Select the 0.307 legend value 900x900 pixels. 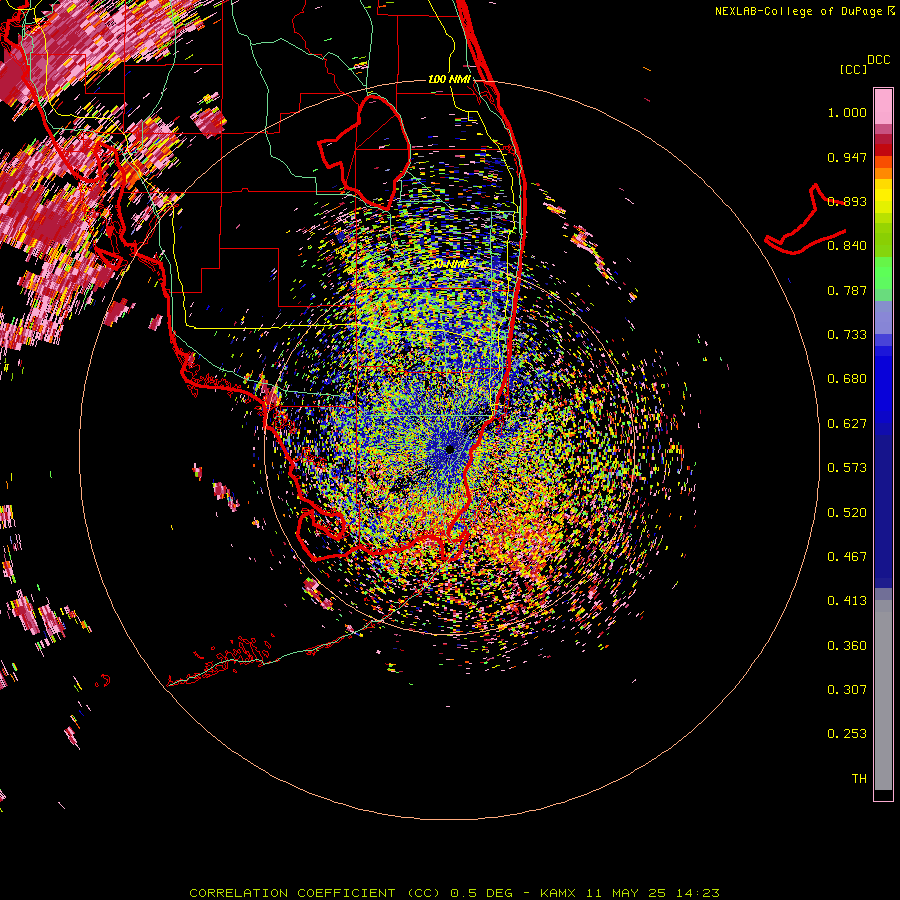[x=847, y=690]
